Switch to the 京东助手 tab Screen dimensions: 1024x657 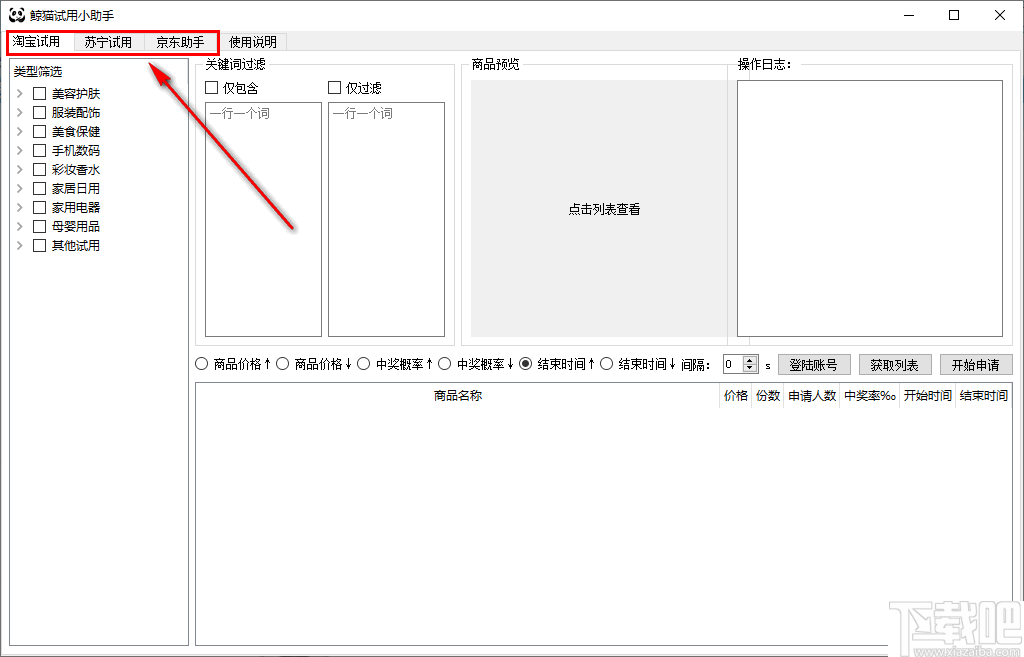point(180,42)
